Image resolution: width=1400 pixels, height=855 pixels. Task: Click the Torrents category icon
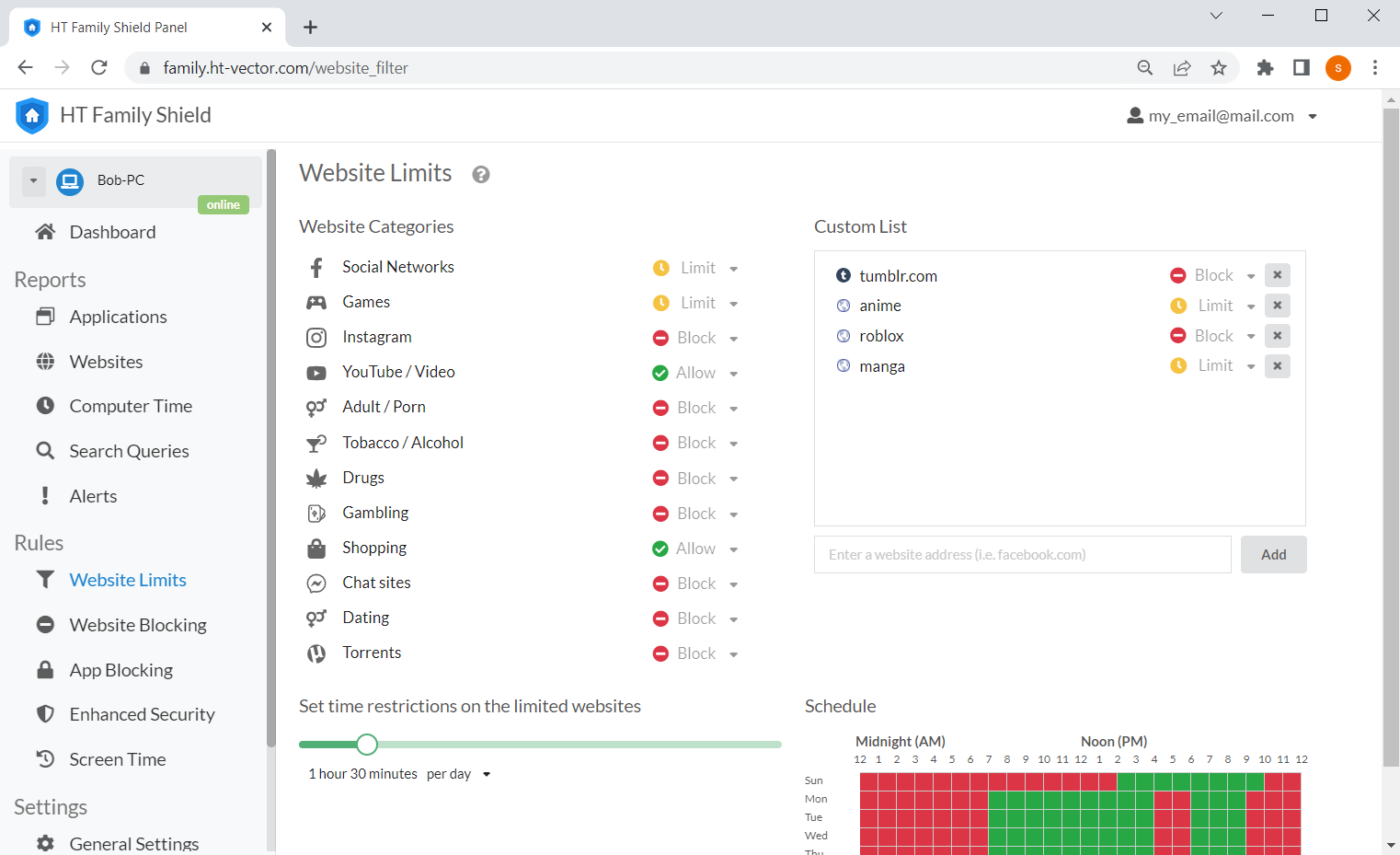[x=316, y=653]
